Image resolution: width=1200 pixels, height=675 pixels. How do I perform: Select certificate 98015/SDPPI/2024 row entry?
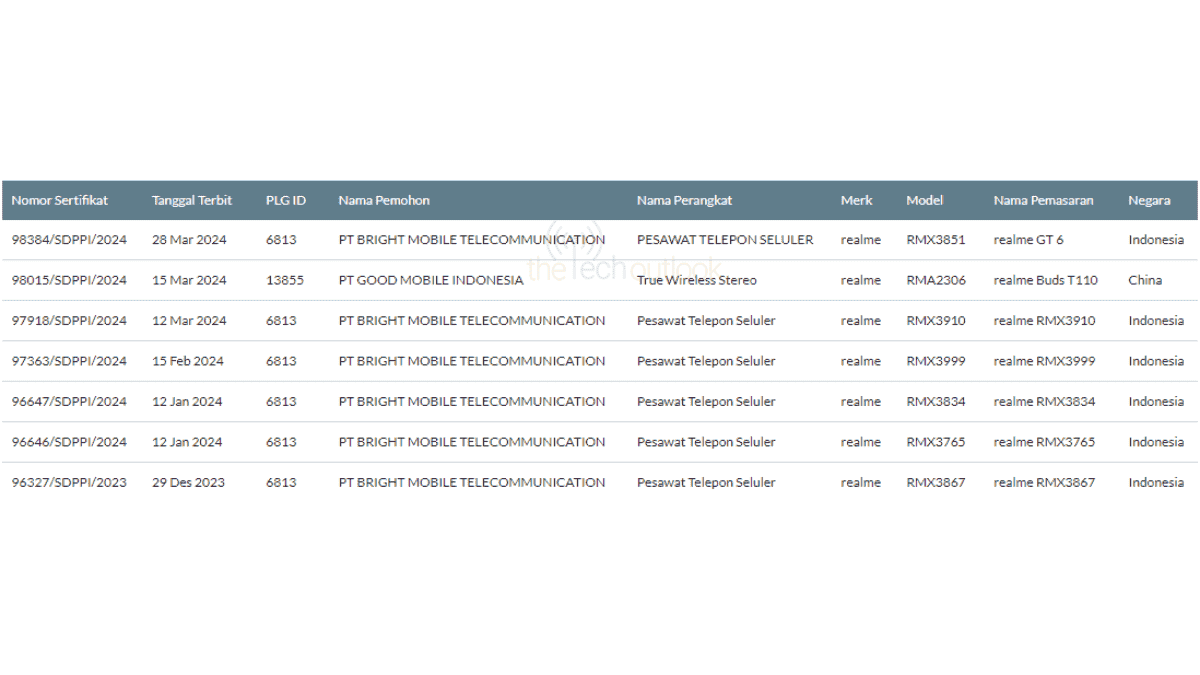[x=69, y=280]
